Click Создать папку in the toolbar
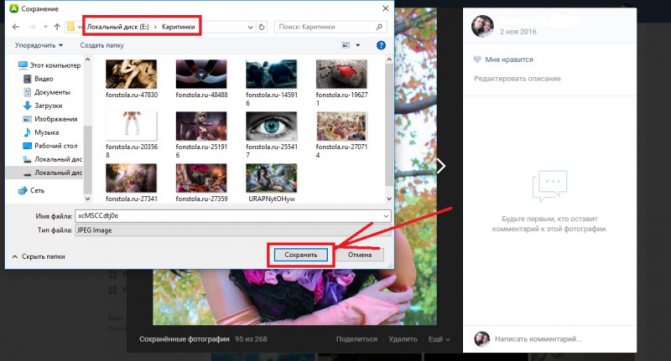 (x=102, y=45)
